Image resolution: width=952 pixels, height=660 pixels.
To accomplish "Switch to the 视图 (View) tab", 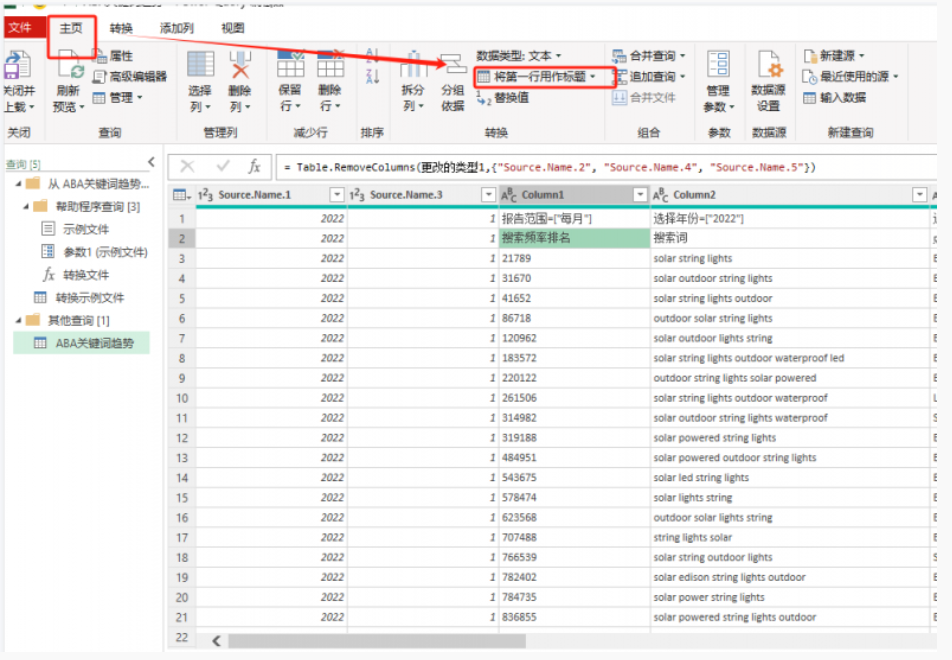I will tap(233, 28).
